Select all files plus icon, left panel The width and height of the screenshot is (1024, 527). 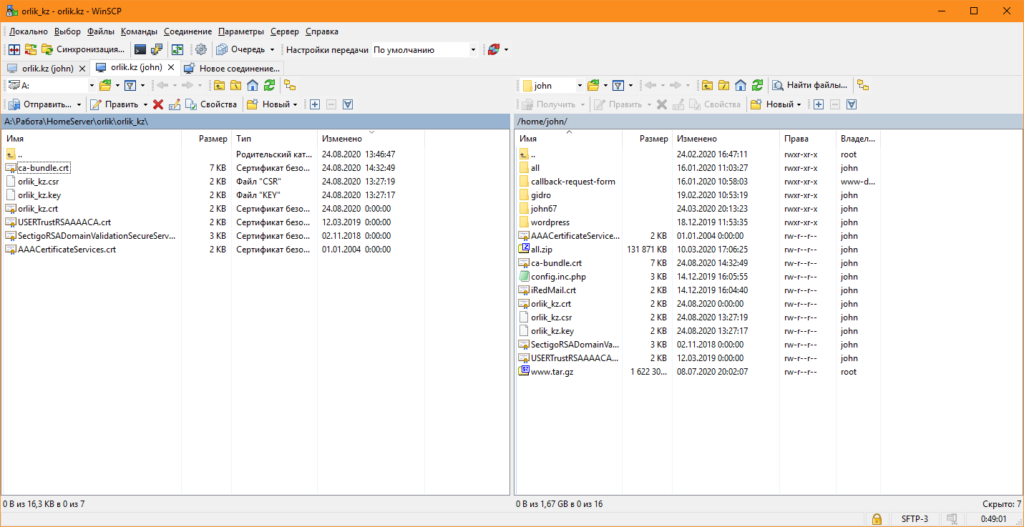[315, 104]
